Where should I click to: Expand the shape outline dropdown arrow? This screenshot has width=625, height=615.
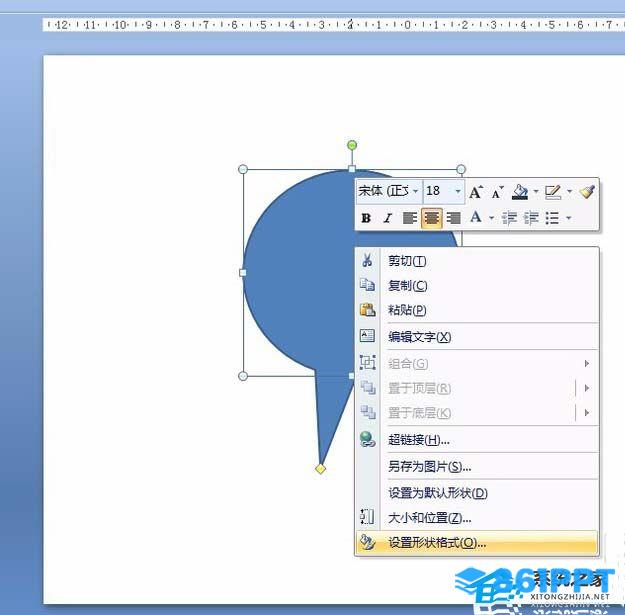tap(570, 192)
